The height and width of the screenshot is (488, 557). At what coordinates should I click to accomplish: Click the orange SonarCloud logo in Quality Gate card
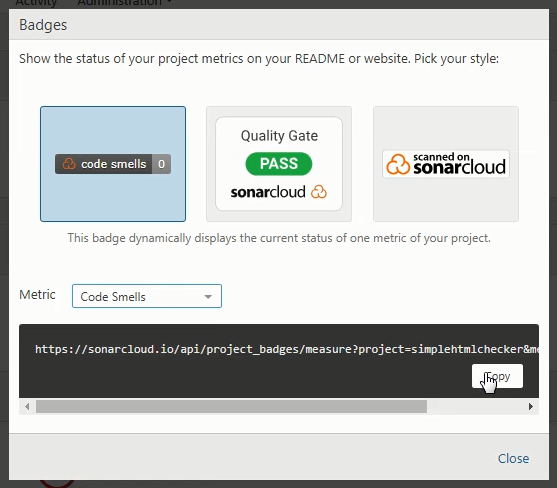pos(319,192)
